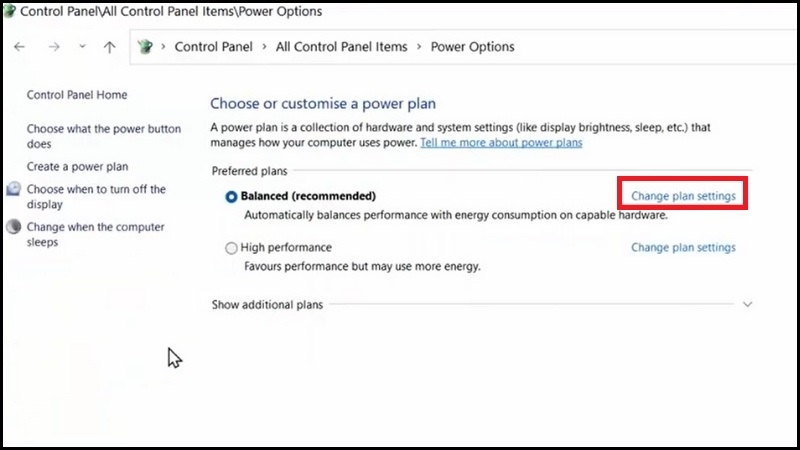Click the display turn-off icon in sidebar
The height and width of the screenshot is (450, 800).
(x=14, y=189)
